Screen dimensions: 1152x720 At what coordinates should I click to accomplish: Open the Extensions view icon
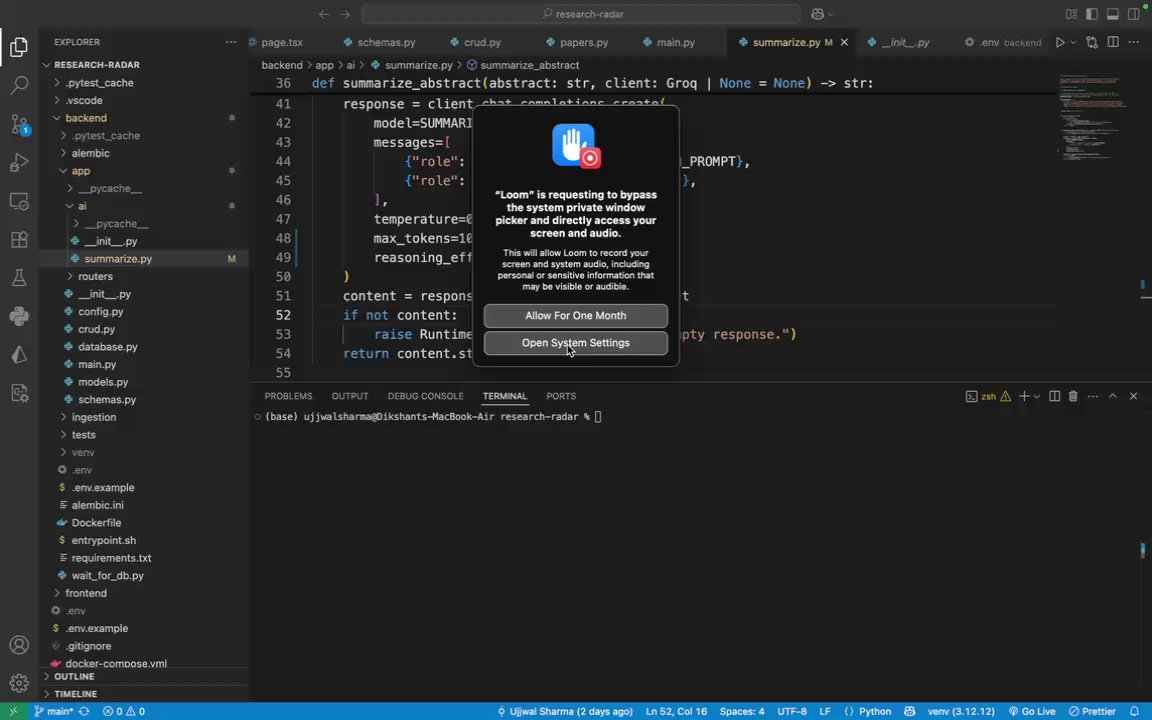pyautogui.click(x=19, y=240)
